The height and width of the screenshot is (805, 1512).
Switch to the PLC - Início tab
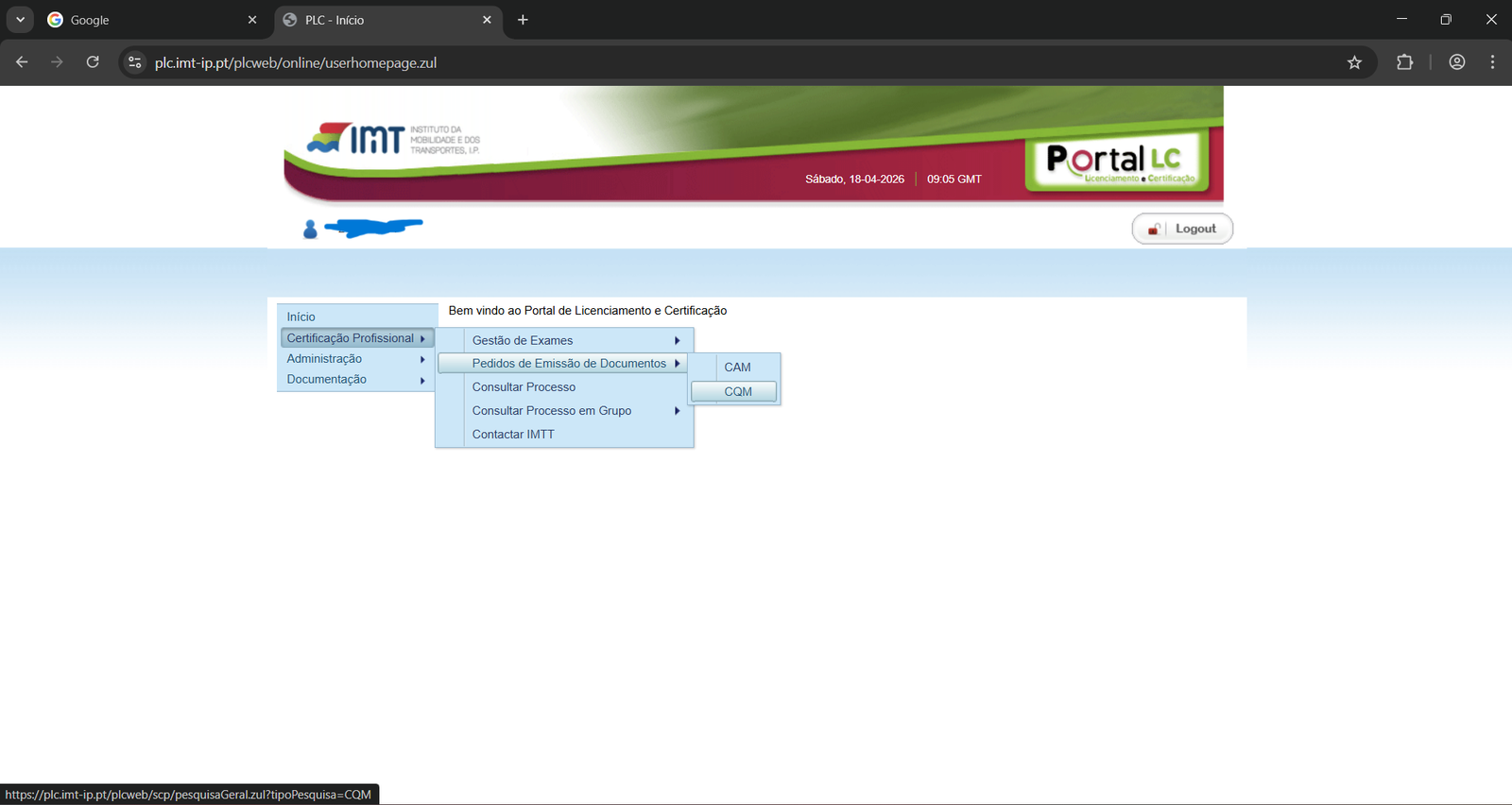click(387, 20)
